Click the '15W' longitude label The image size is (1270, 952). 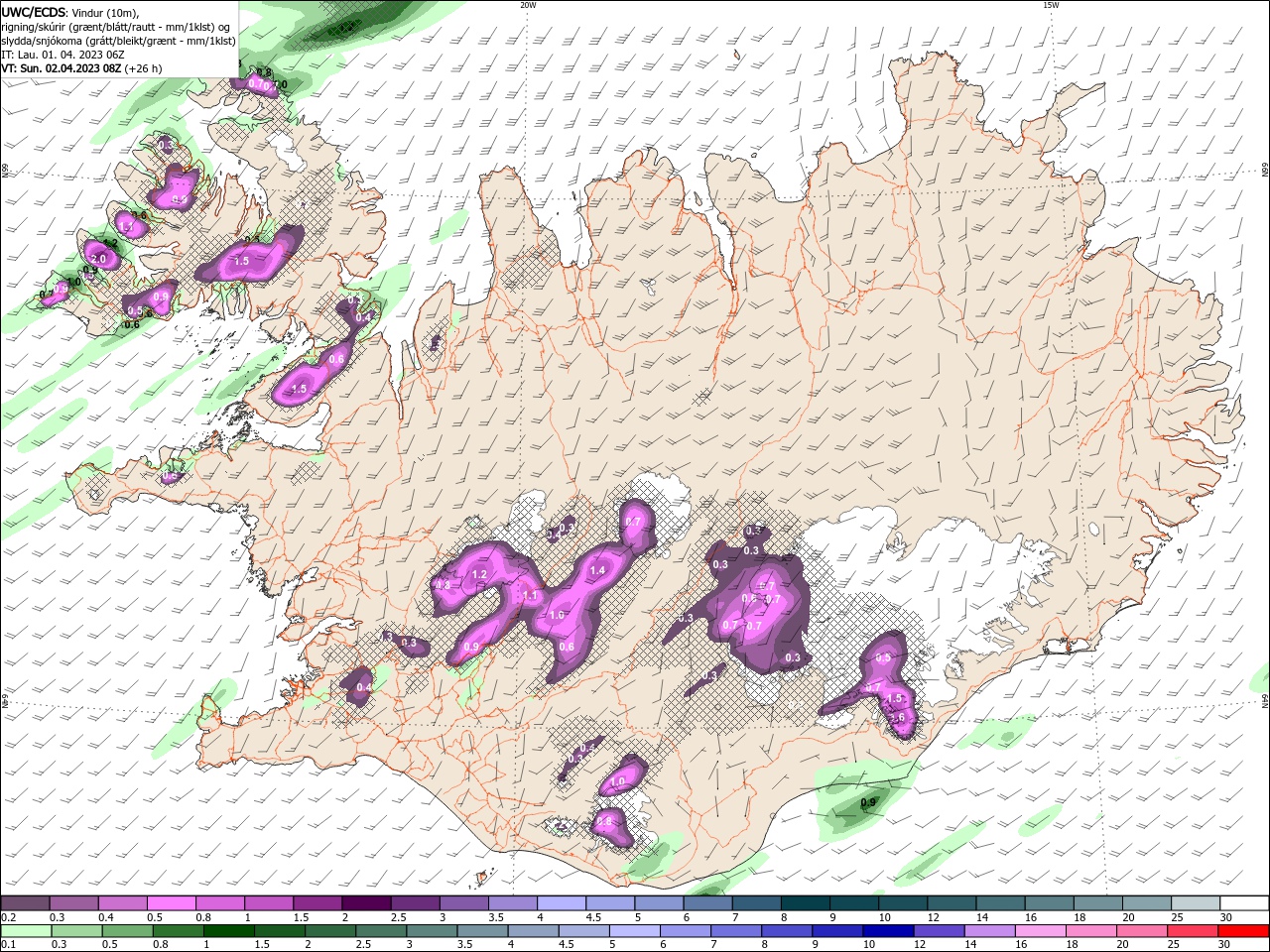coord(1051,5)
